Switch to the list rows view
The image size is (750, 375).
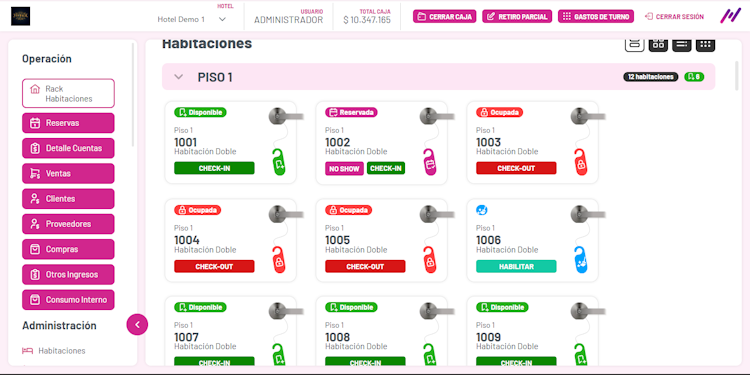682,44
